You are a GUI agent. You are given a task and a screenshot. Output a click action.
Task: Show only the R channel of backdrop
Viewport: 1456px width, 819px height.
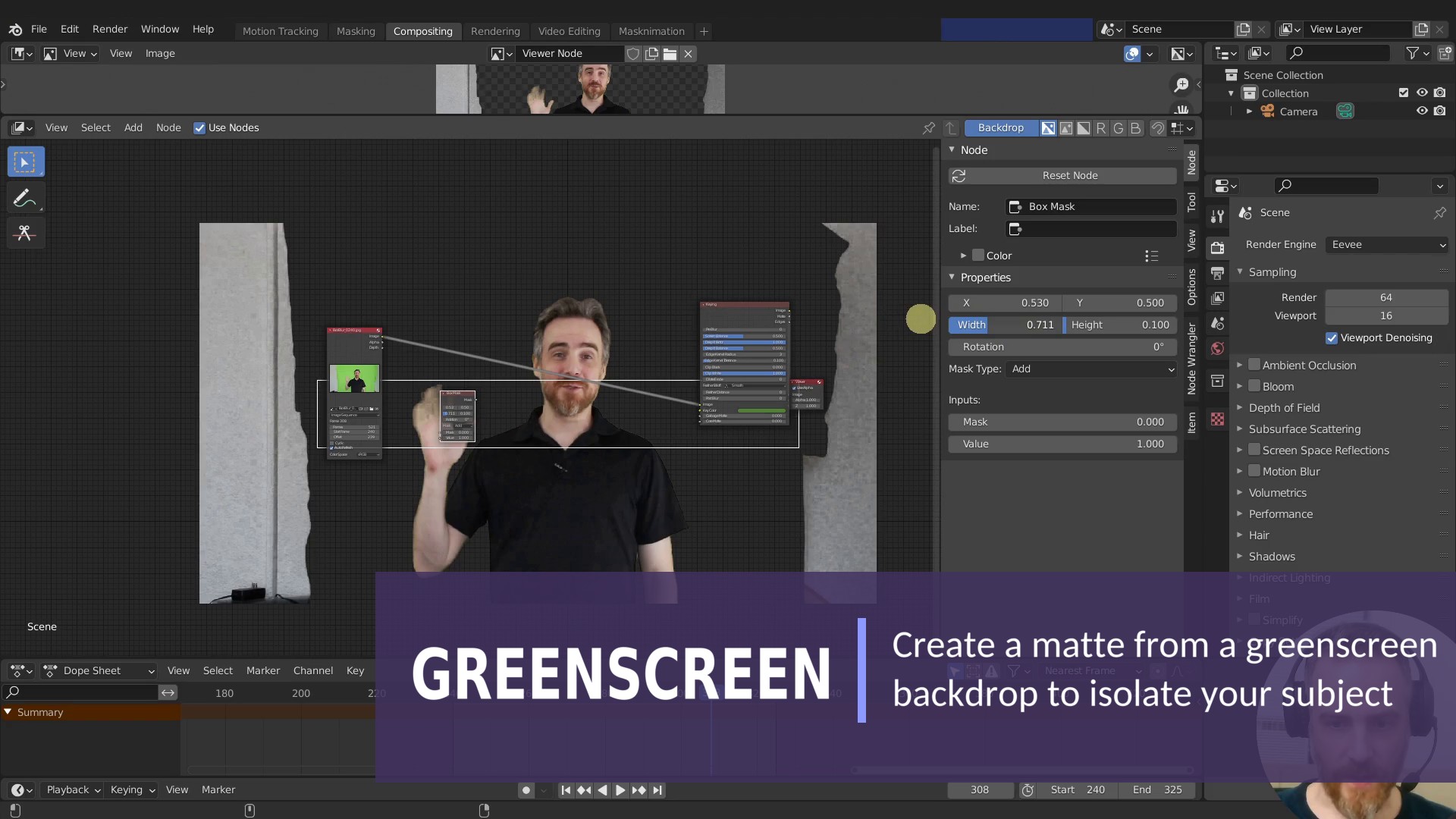point(1100,128)
